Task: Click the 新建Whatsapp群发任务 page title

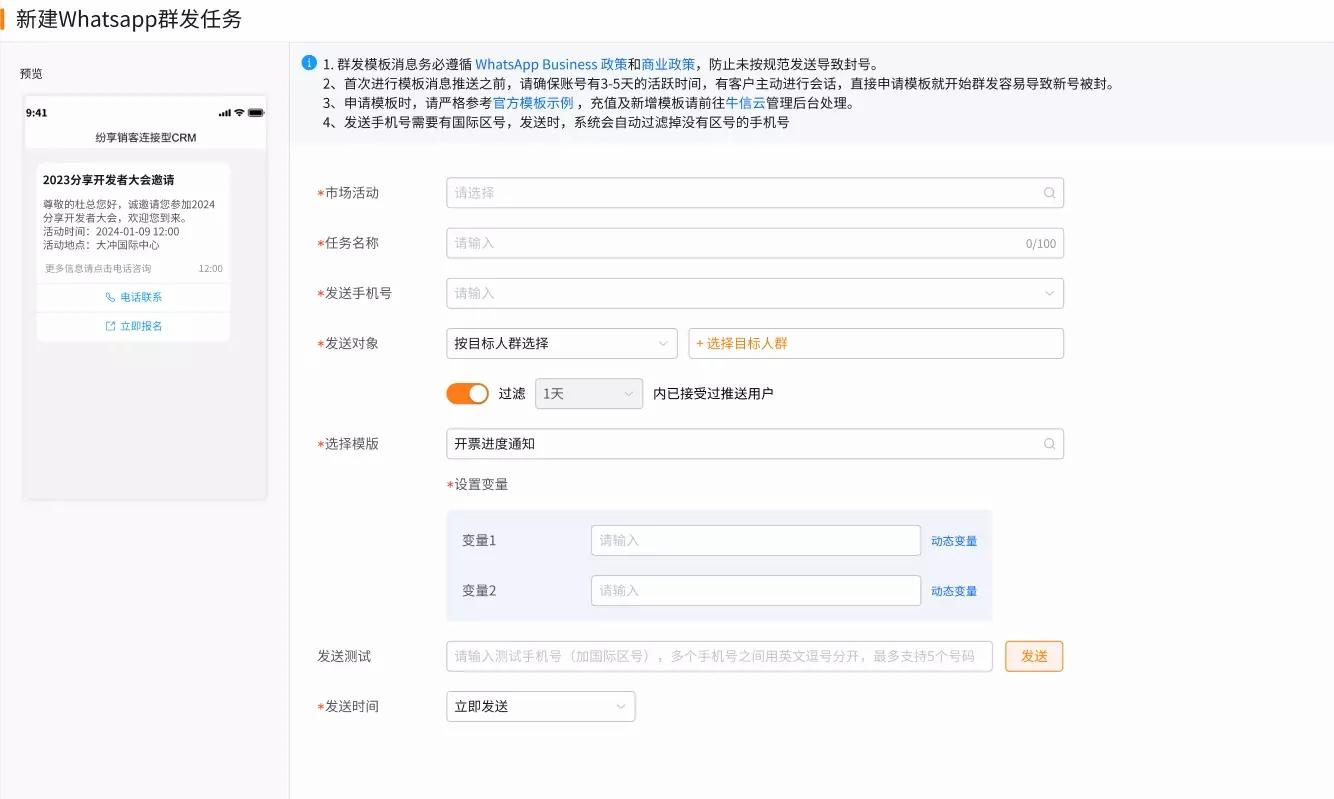Action: click(129, 19)
